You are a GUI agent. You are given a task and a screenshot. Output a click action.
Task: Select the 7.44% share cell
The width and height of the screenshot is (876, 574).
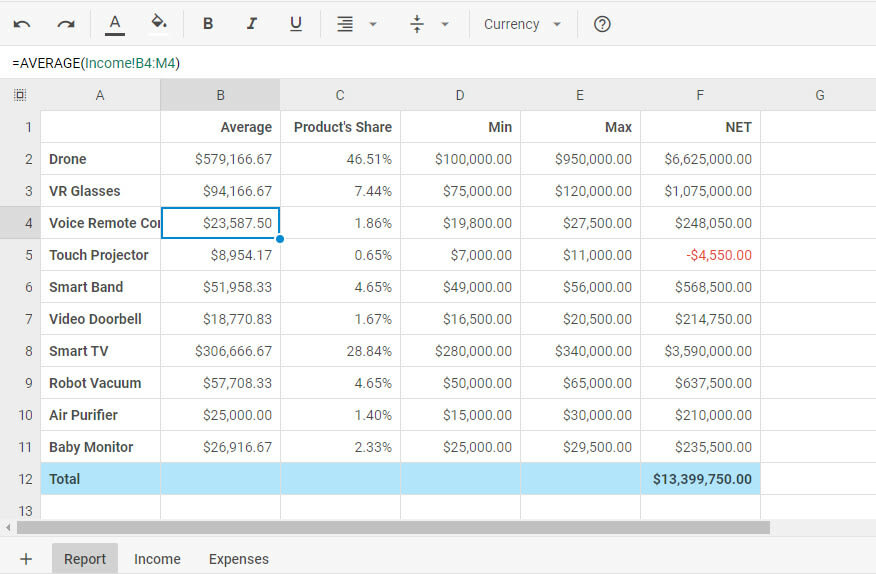coord(340,191)
